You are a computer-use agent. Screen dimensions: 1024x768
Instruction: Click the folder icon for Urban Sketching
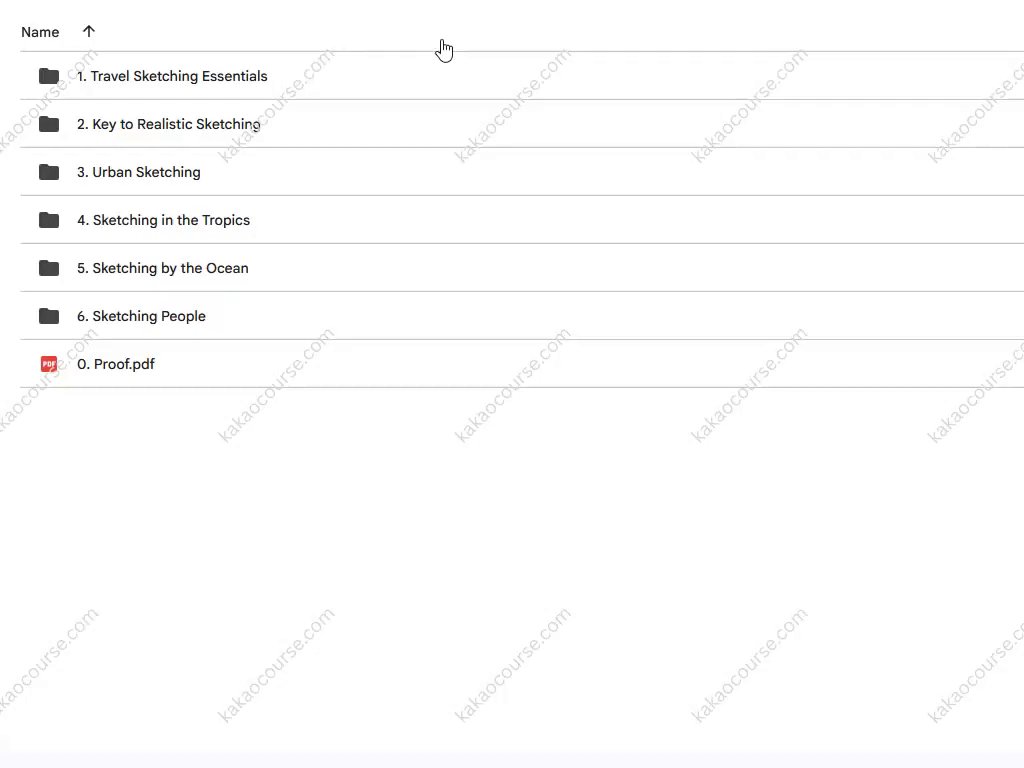[49, 172]
